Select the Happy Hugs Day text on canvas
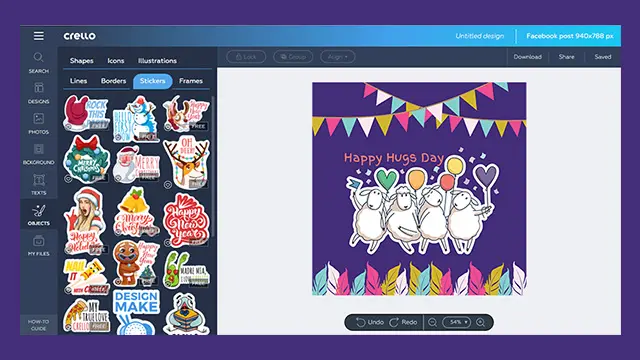Screen dimensions: 640x360 393,158
